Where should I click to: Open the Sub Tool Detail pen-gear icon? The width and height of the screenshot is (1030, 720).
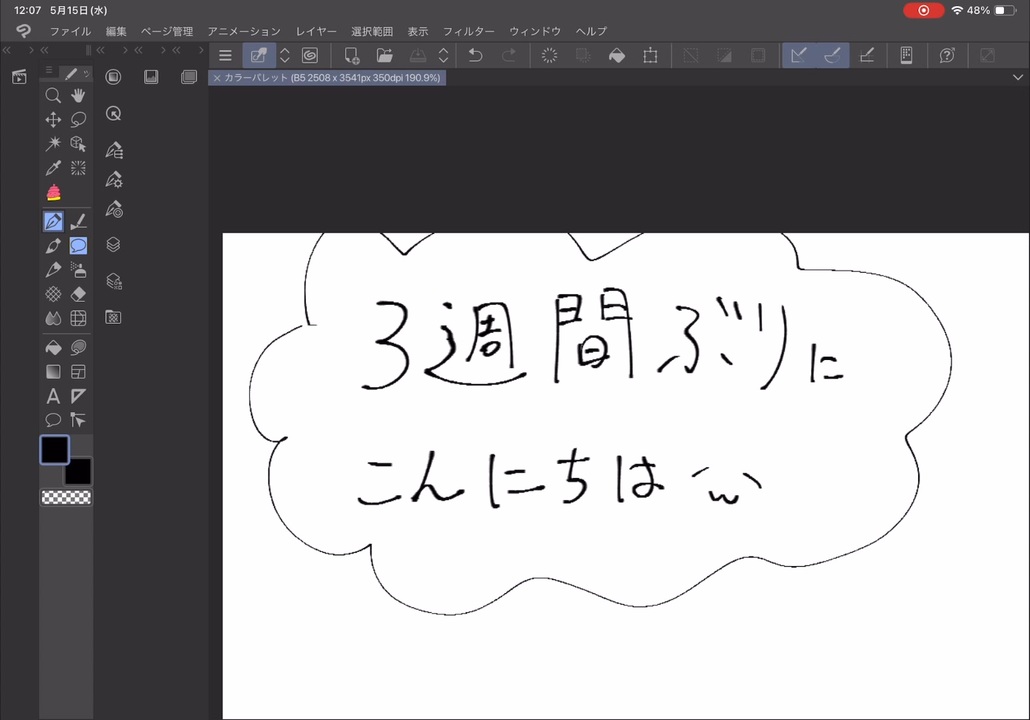click(x=114, y=179)
